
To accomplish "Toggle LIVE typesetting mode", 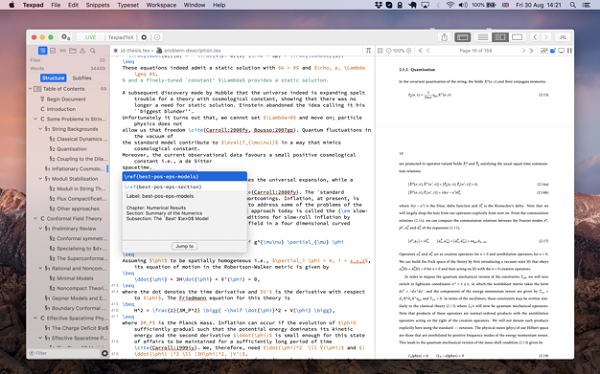I will pos(90,37).
